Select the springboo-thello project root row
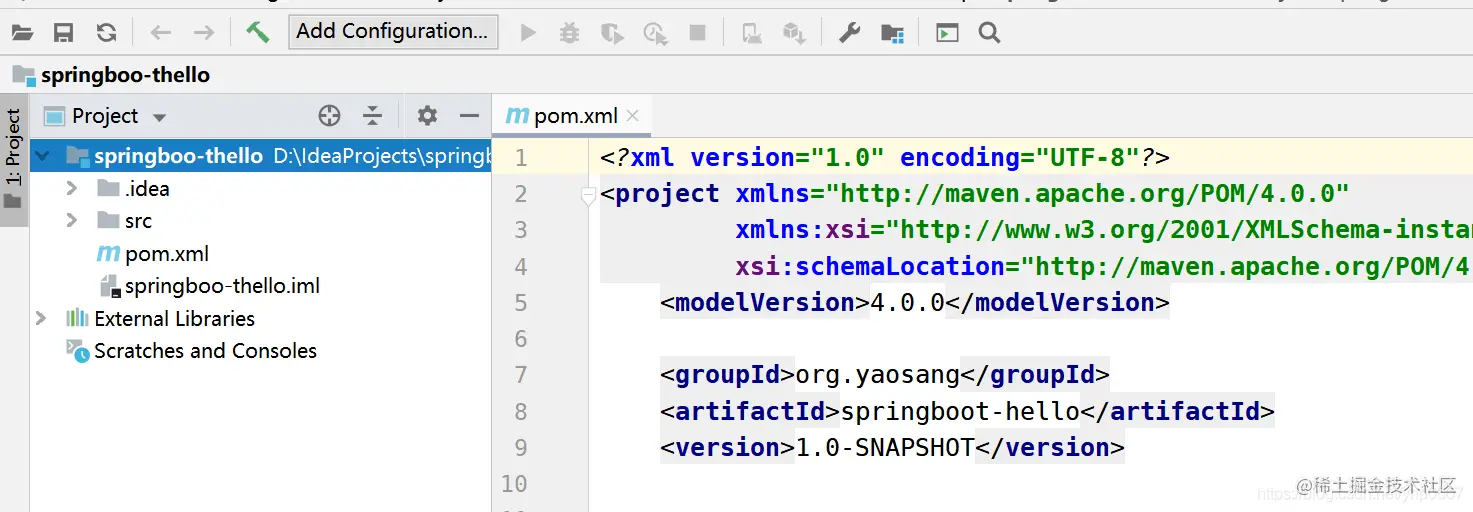Screen dimensions: 1473x512 pyautogui.click(x=260, y=156)
